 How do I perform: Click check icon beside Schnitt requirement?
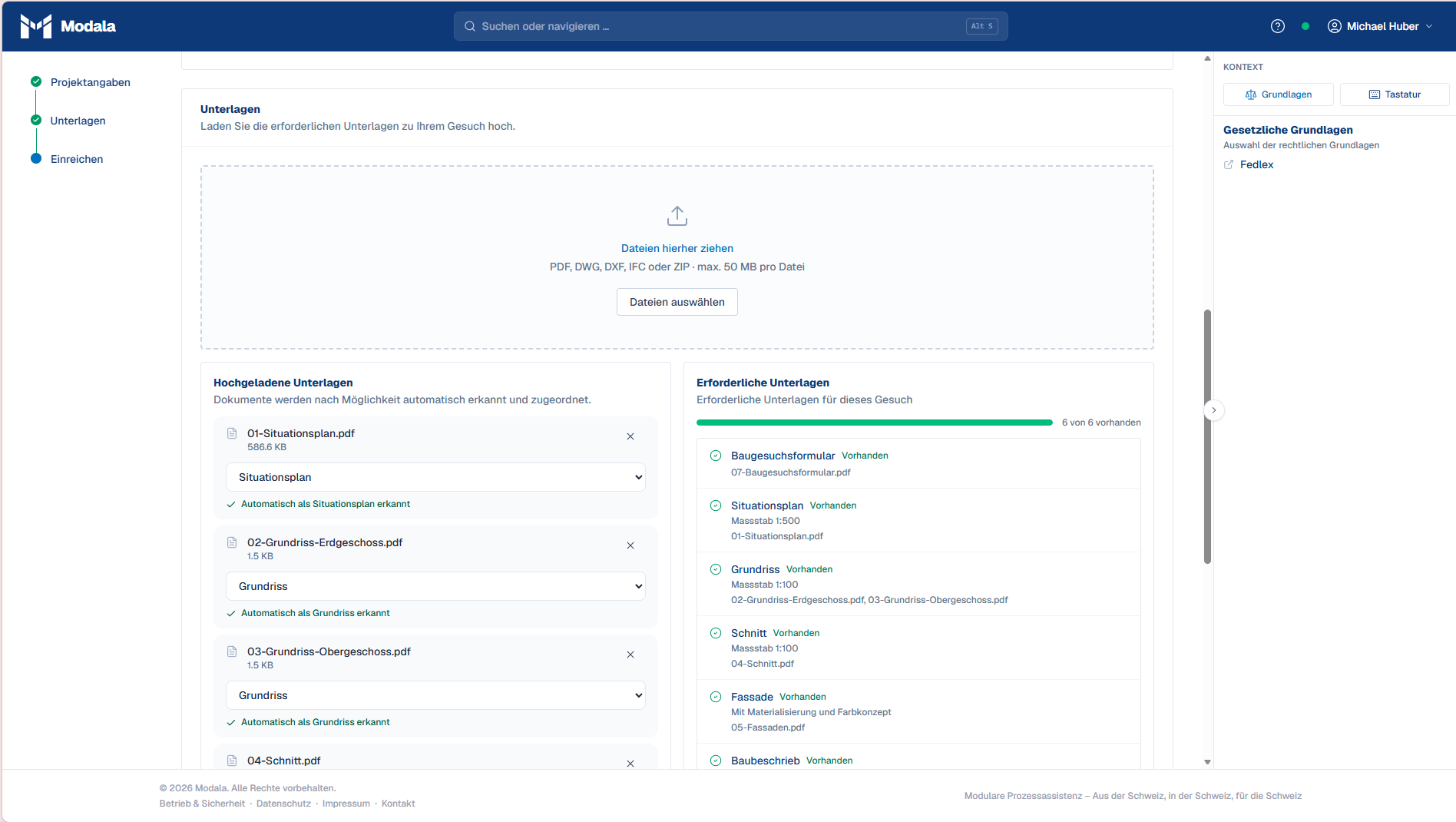716,633
